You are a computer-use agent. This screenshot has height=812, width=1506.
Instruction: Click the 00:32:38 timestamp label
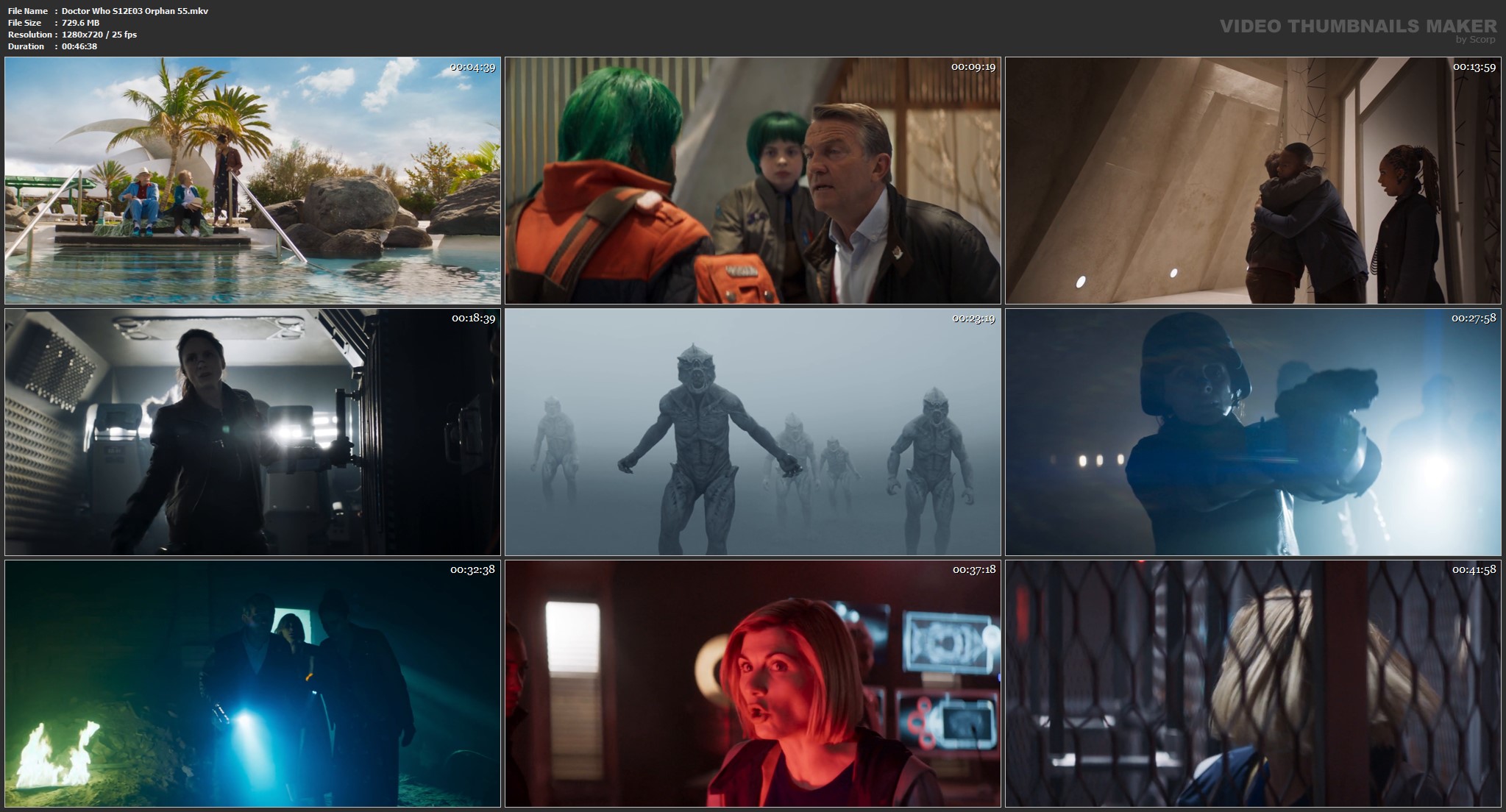pyautogui.click(x=472, y=570)
